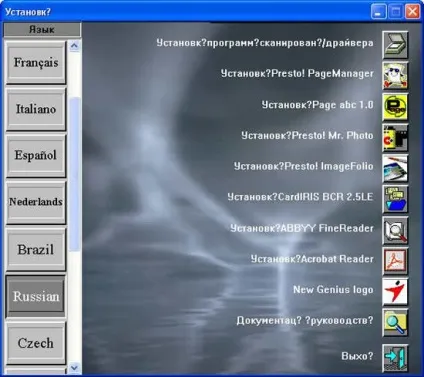Click Установк?Page abc 1.0 text
The width and height of the screenshot is (424, 377).
click(317, 105)
